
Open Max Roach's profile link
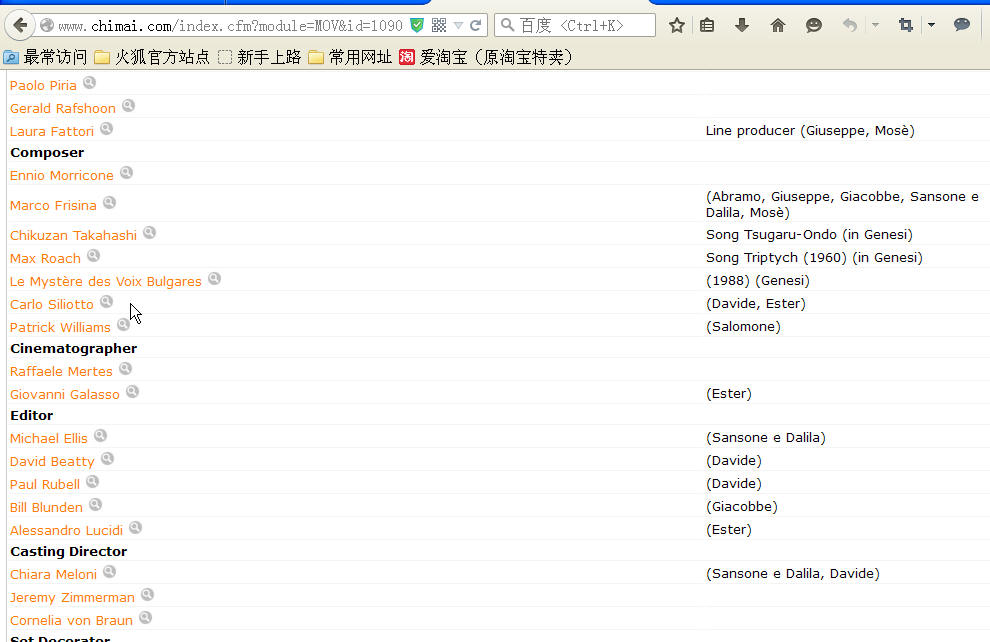pyautogui.click(x=45, y=258)
